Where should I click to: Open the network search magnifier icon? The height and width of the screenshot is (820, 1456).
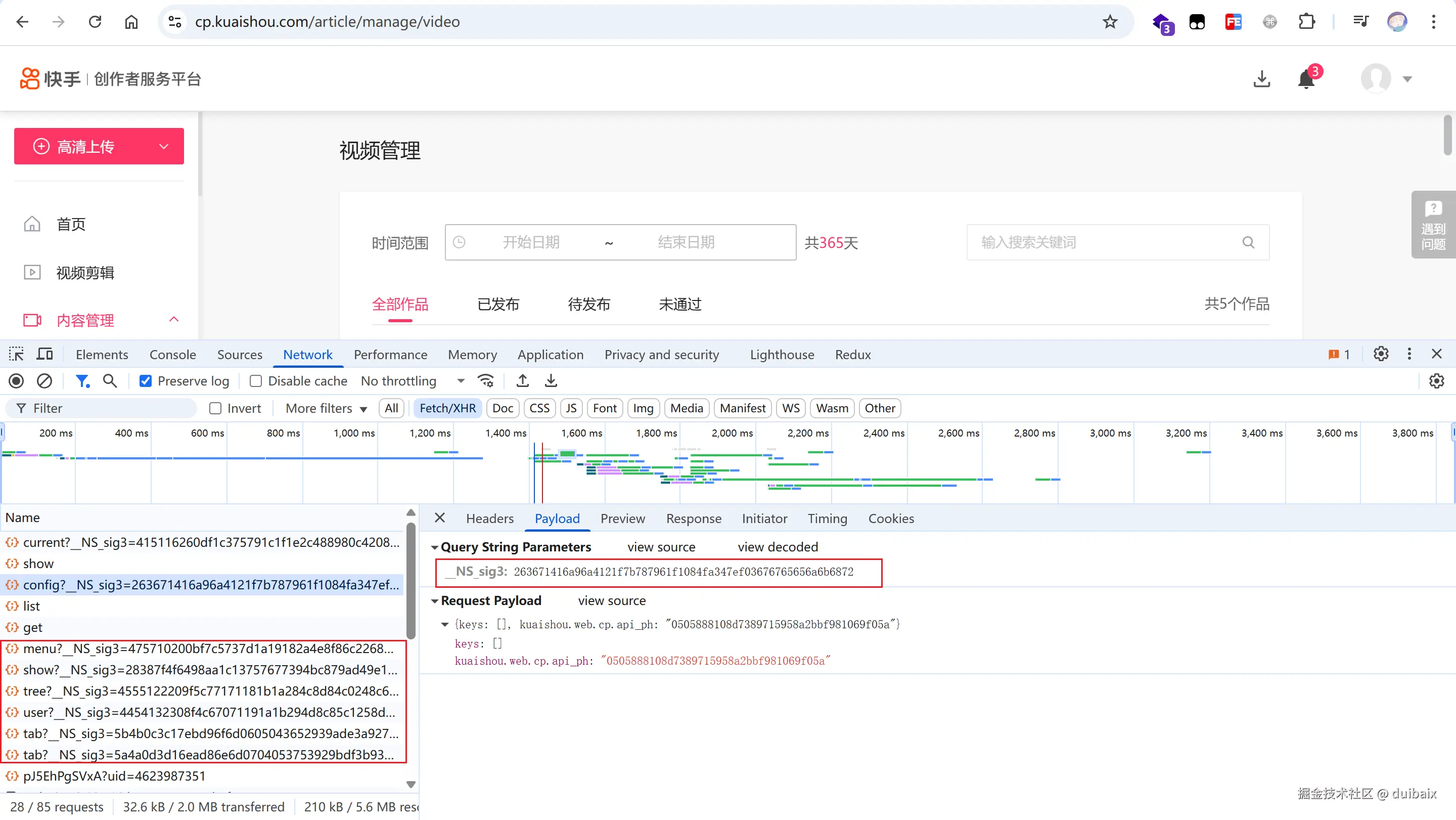click(x=110, y=381)
